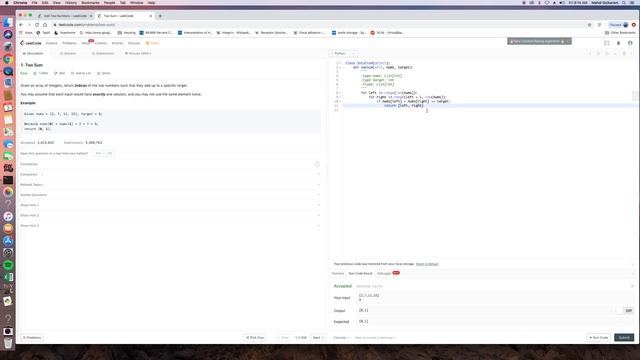Open the Testcase tab in the console
This screenshot has width=640, height=360.
click(338, 273)
